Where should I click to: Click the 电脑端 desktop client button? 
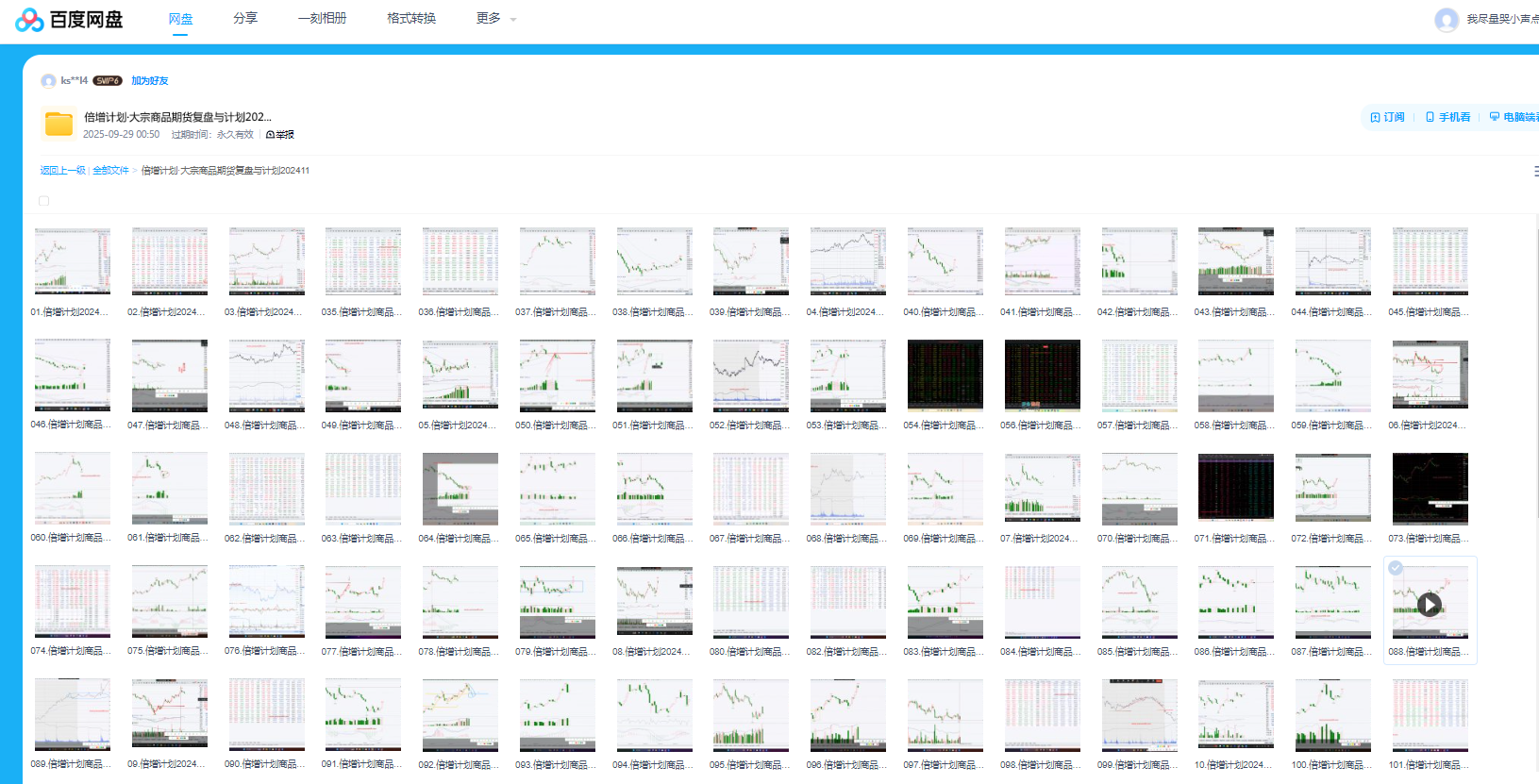point(1514,117)
